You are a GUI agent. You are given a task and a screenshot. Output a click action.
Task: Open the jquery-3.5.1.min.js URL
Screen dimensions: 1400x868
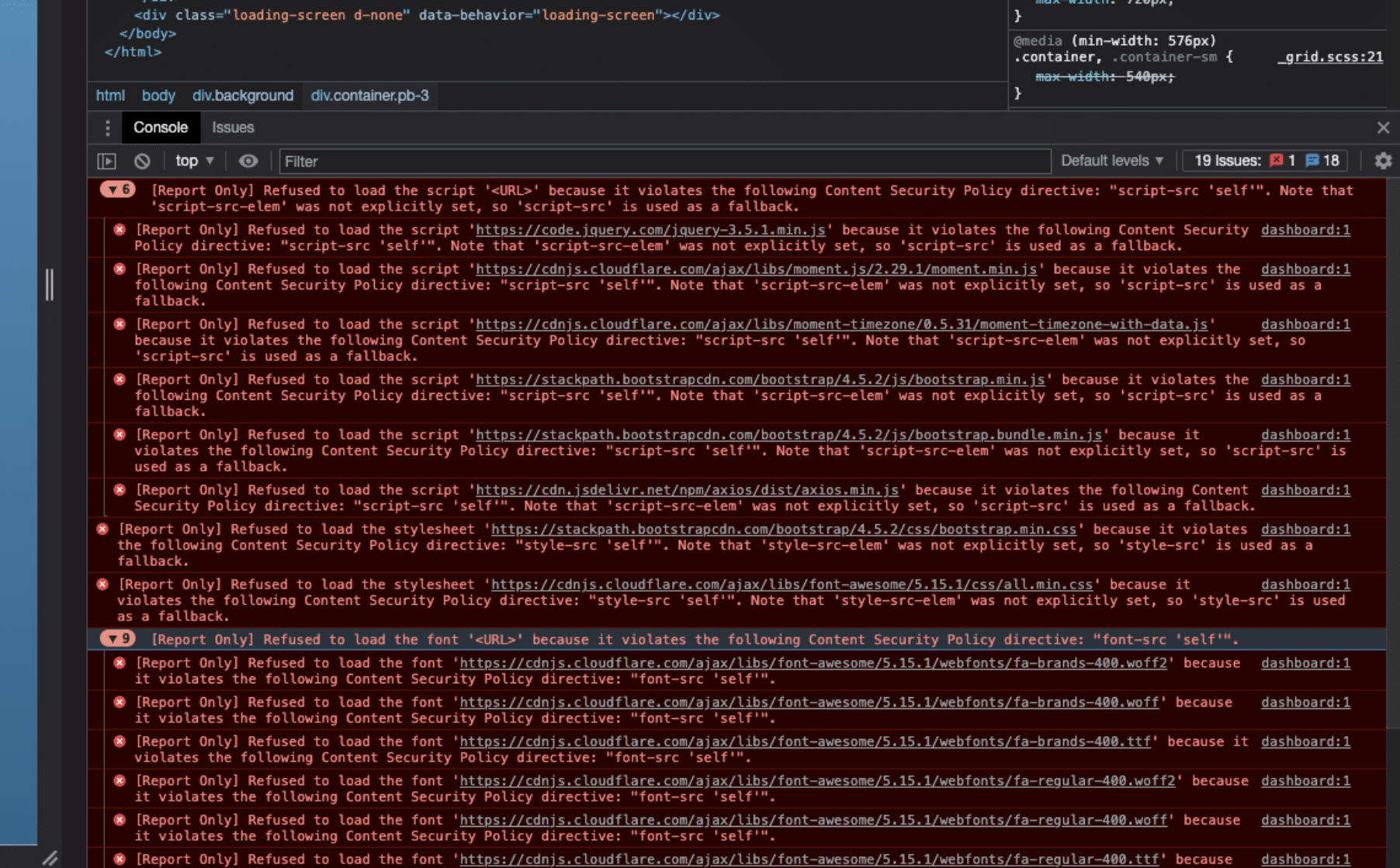pyautogui.click(x=650, y=230)
